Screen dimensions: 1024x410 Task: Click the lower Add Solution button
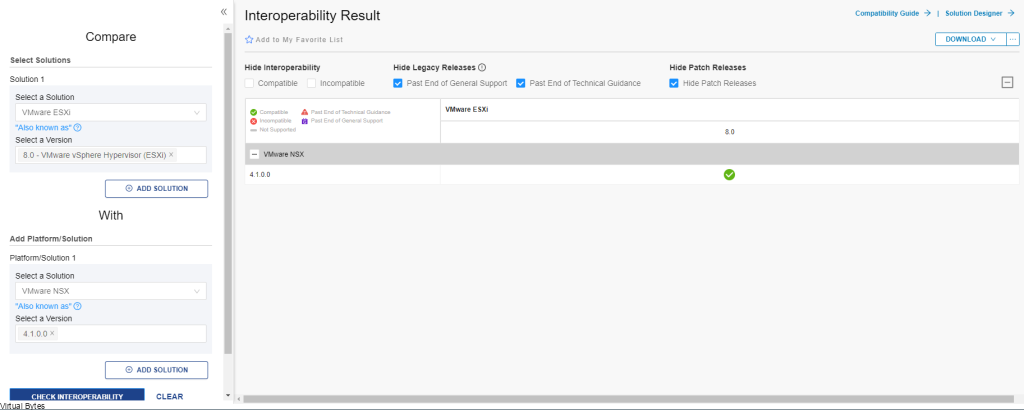click(157, 370)
